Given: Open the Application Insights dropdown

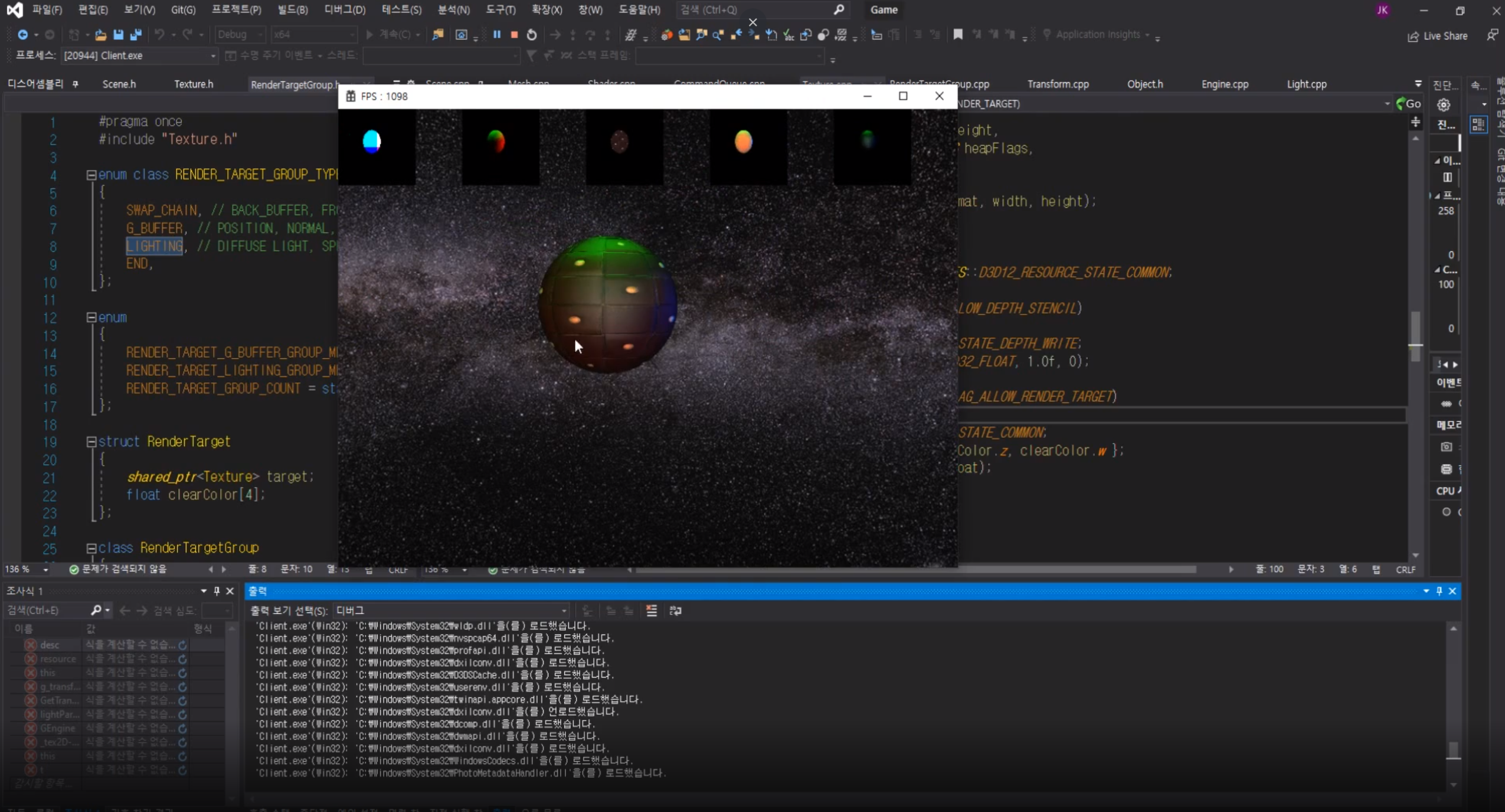Looking at the screenshot, I should 1098,35.
